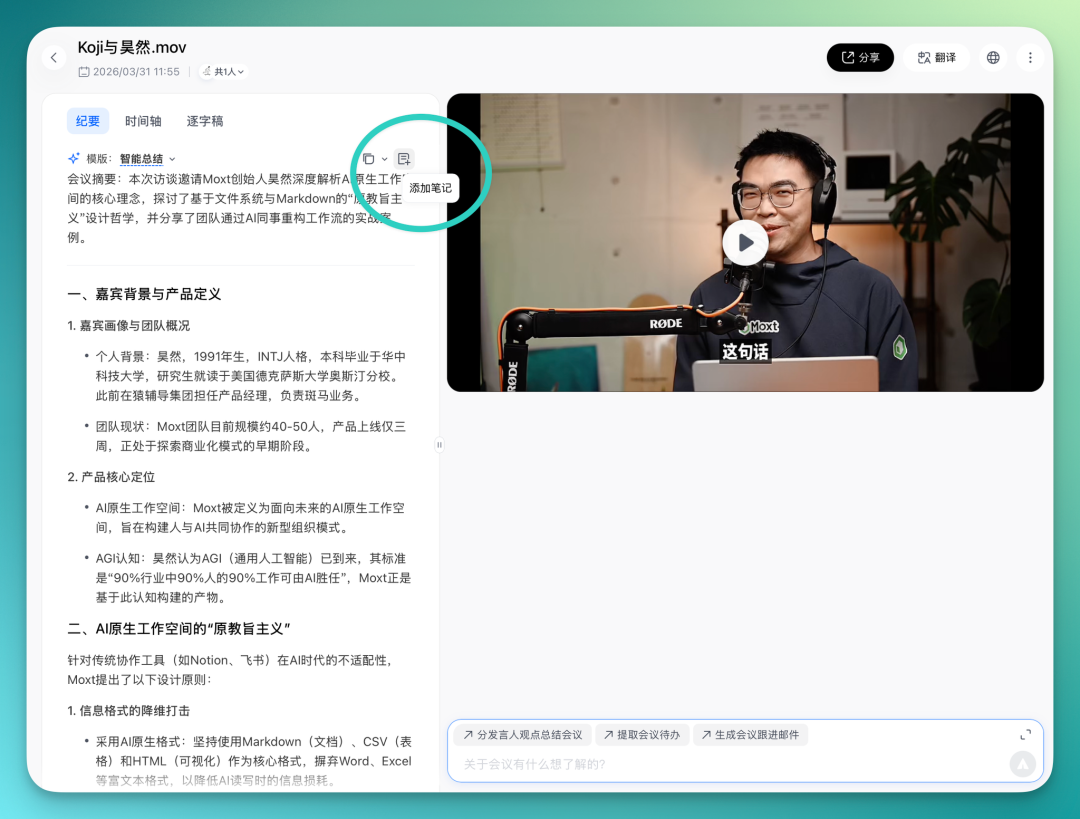
Task: Click the calendar icon beside the date
Action: click(83, 72)
